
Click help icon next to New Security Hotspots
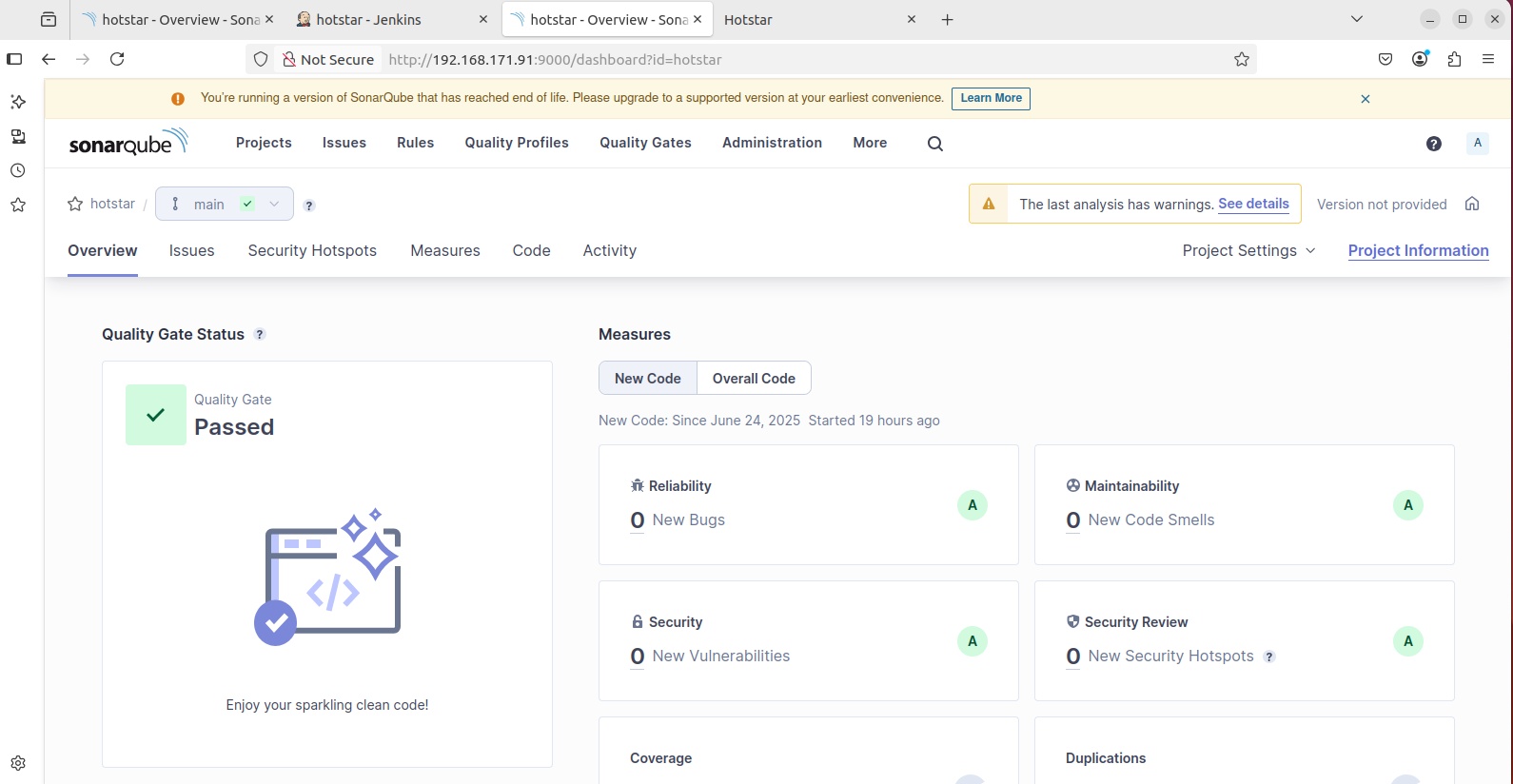1268,657
